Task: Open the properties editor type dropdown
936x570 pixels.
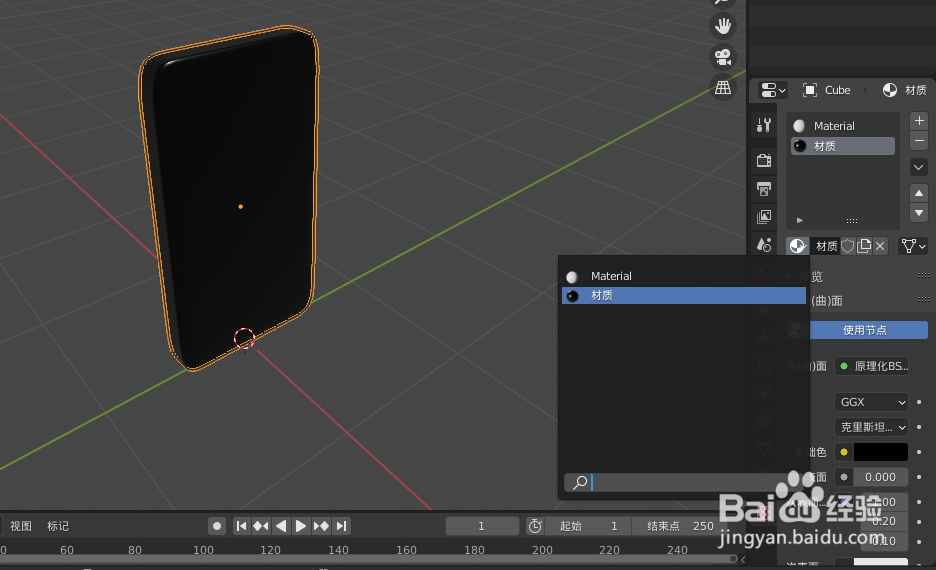Action: pyautogui.click(x=773, y=90)
